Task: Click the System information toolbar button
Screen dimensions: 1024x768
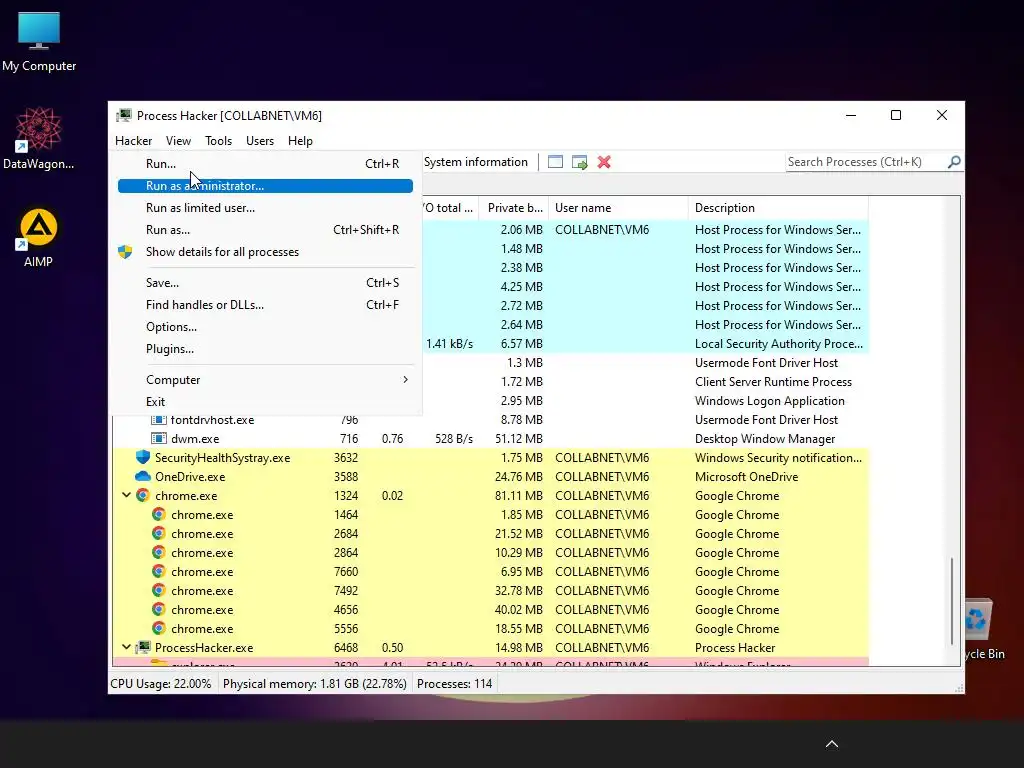Action: click(x=475, y=162)
